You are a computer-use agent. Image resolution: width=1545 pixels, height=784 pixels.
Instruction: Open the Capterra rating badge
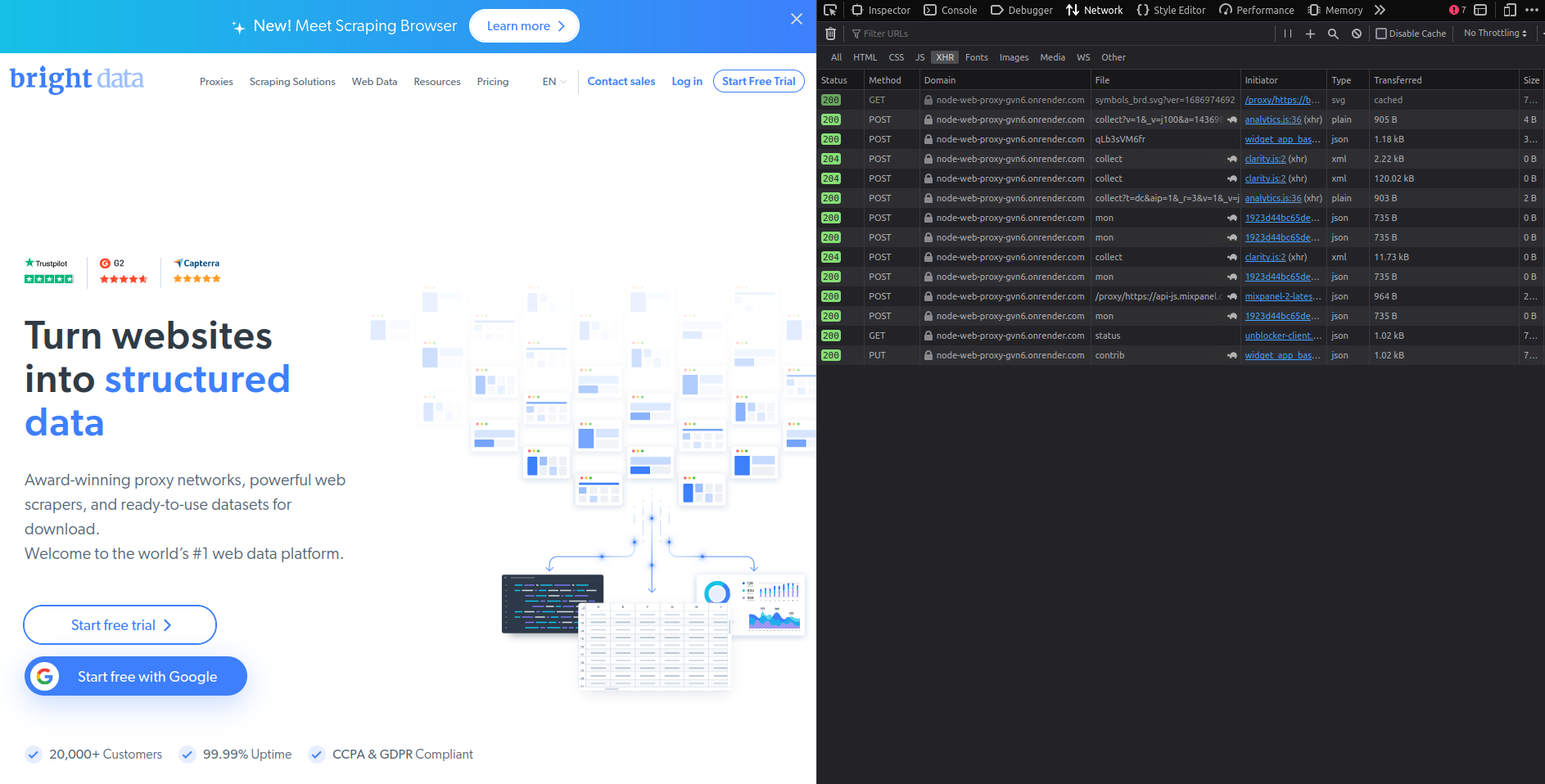[197, 271]
